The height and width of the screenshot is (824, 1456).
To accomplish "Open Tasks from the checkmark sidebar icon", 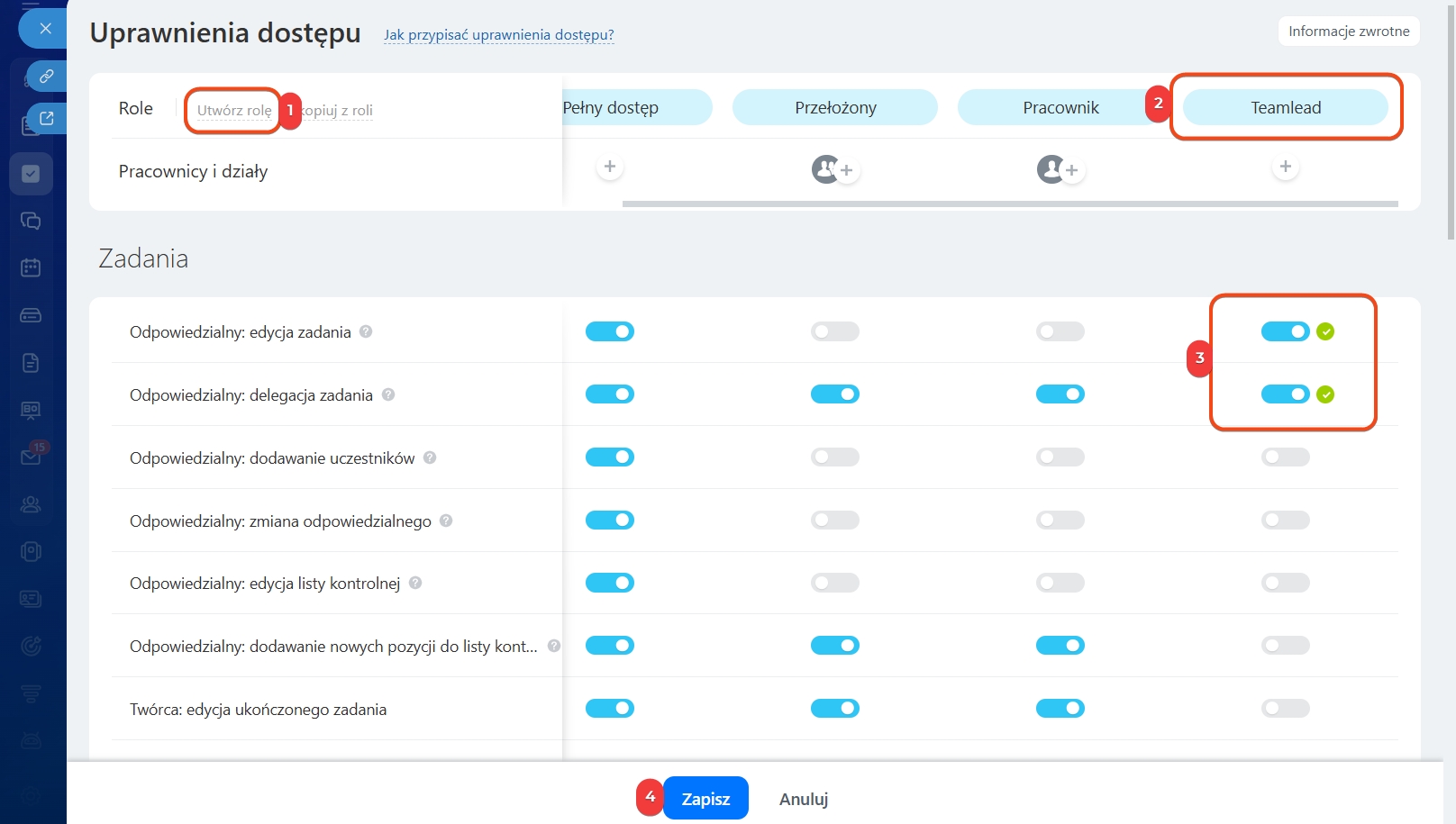I will pos(31,174).
